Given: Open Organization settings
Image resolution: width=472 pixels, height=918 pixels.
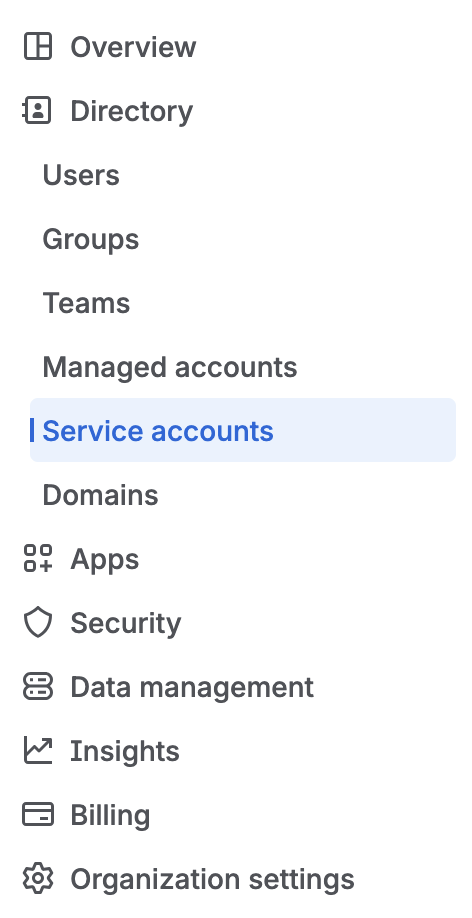Looking at the screenshot, I should 212,879.
